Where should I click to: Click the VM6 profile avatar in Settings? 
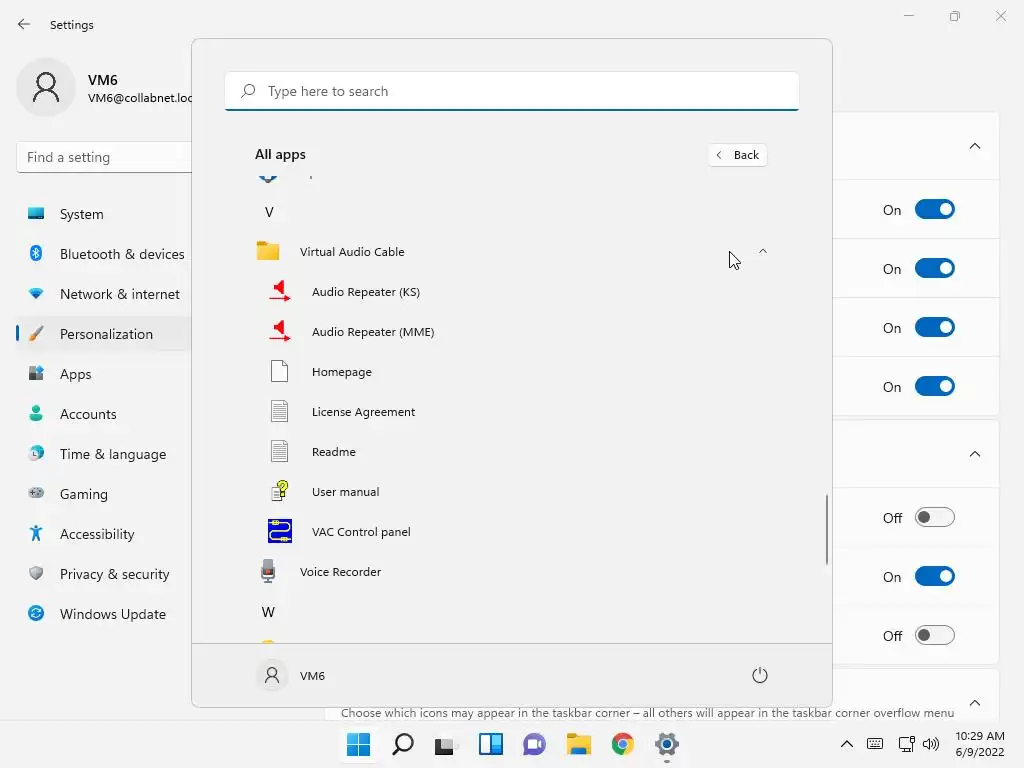point(46,87)
